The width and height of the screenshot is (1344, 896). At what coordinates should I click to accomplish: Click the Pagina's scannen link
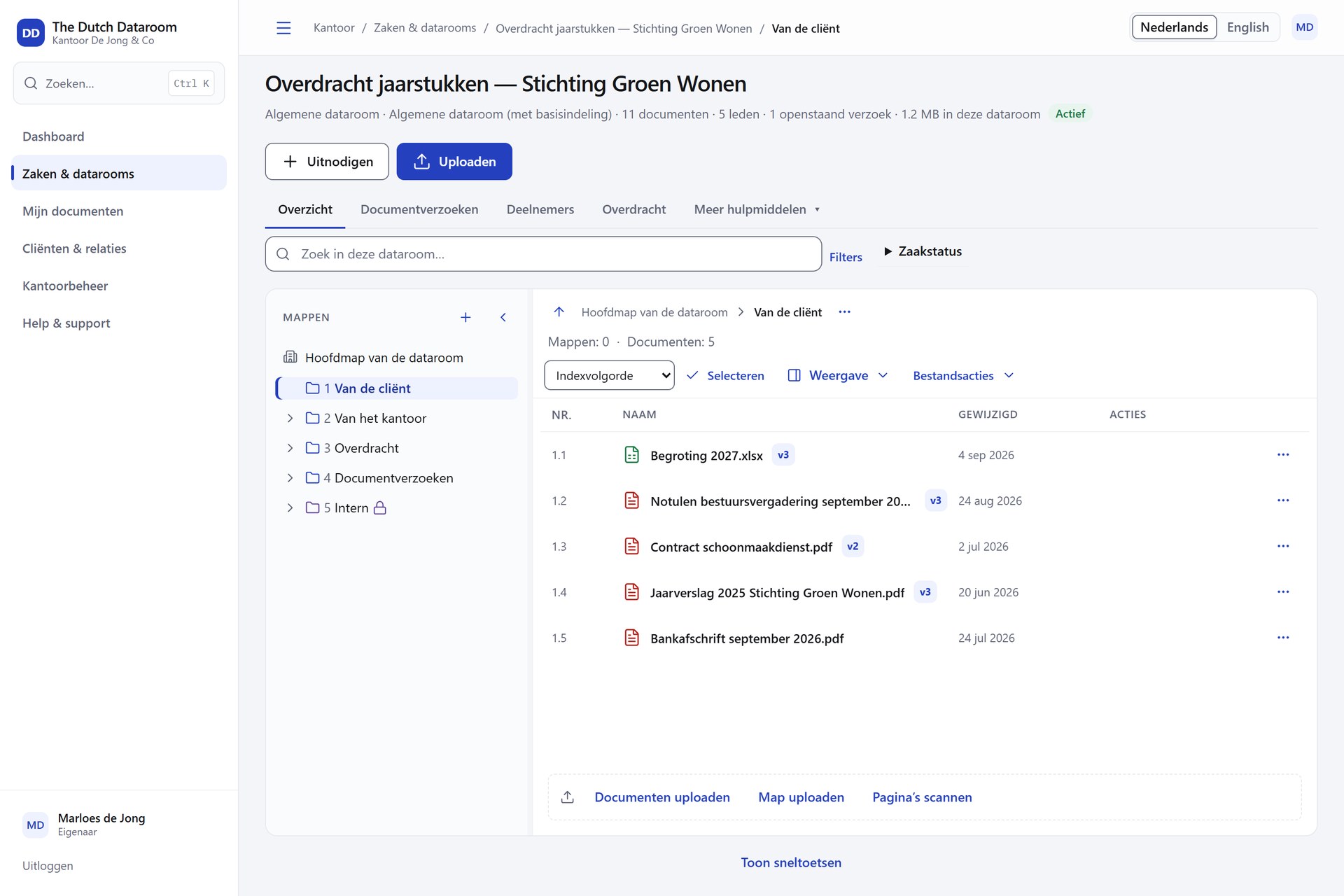coord(922,797)
